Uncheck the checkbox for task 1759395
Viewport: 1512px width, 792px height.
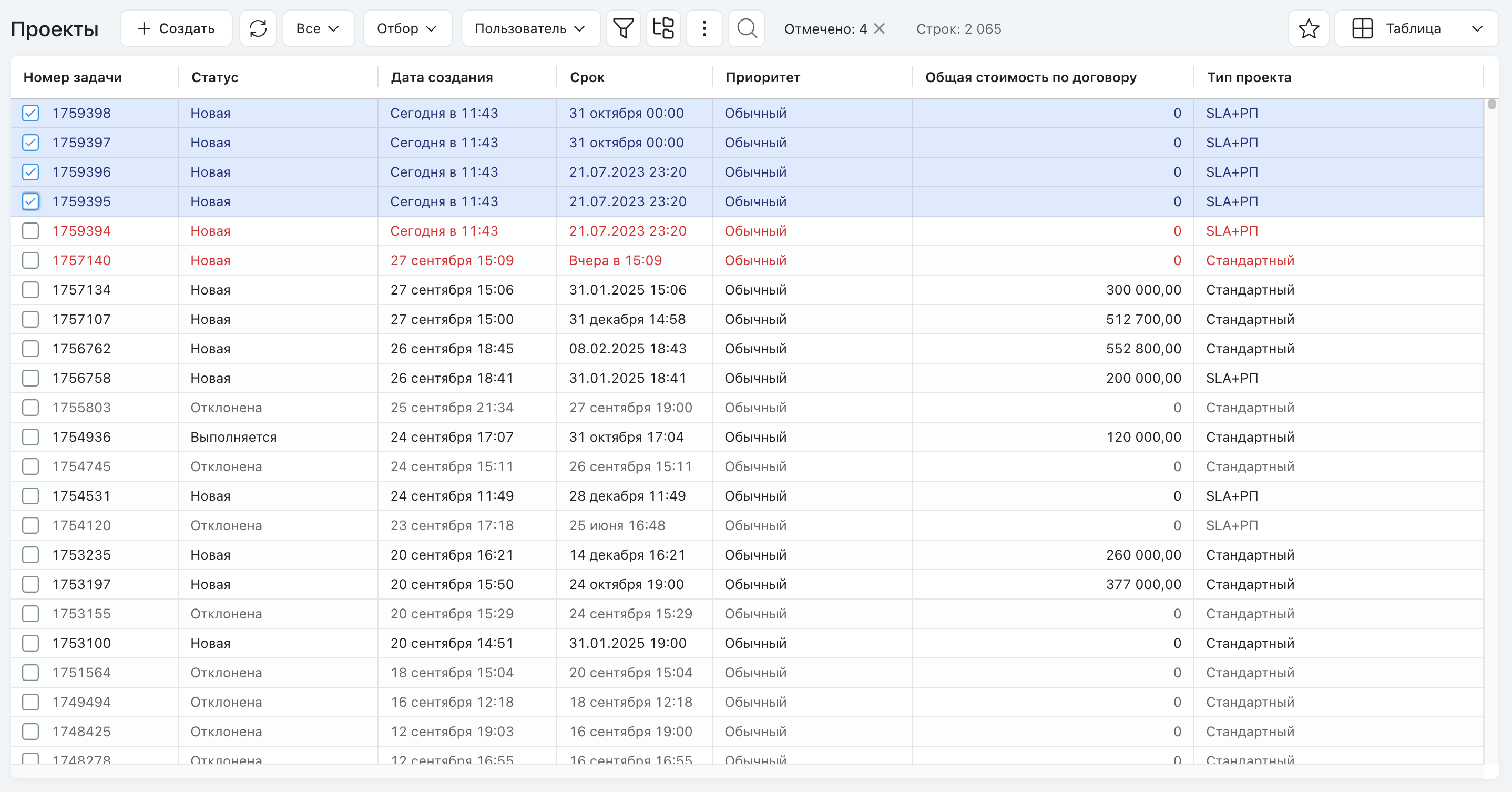click(x=30, y=201)
